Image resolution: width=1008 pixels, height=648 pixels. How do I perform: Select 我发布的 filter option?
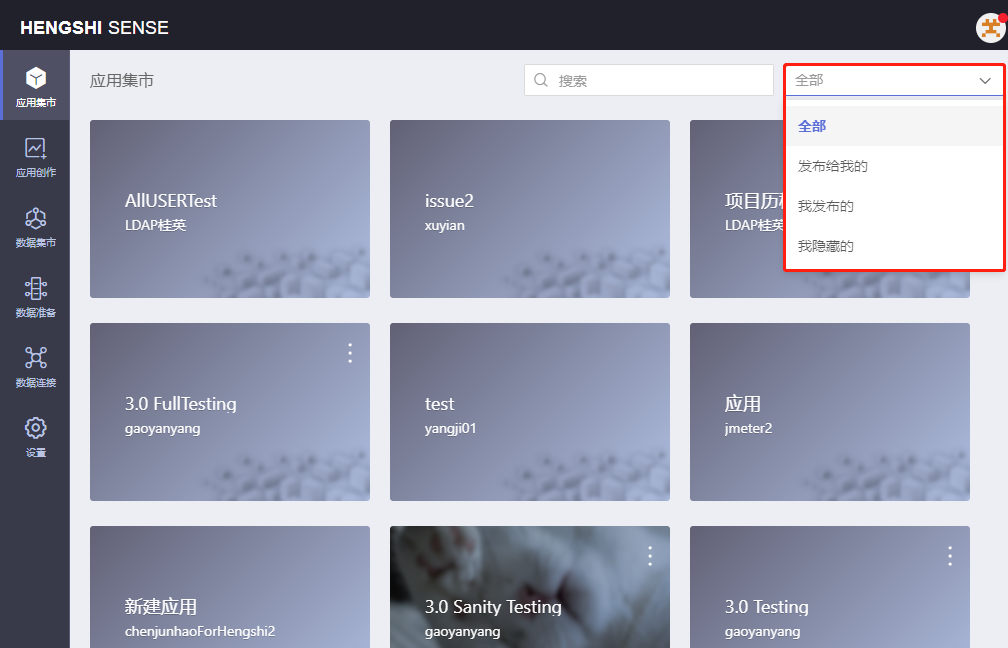point(894,206)
